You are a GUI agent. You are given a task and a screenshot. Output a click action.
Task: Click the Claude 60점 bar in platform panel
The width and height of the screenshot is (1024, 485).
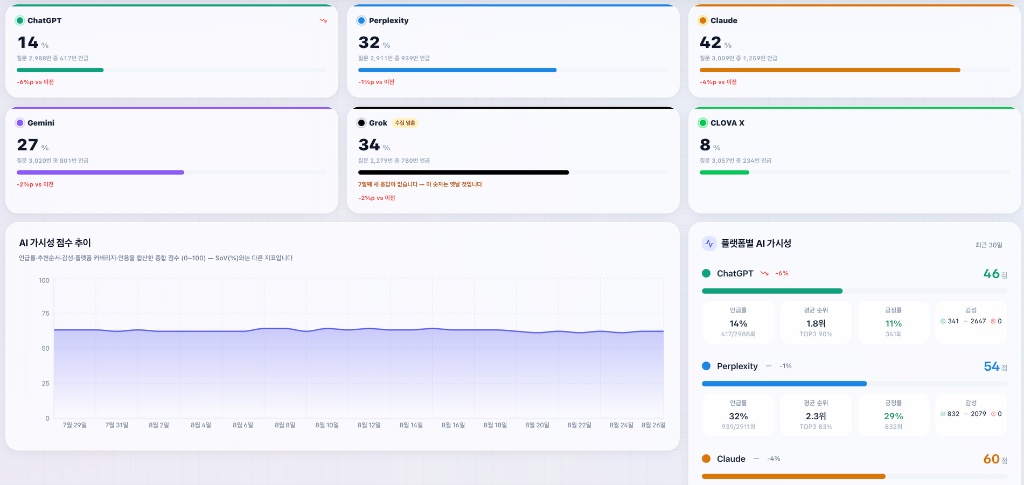point(793,477)
